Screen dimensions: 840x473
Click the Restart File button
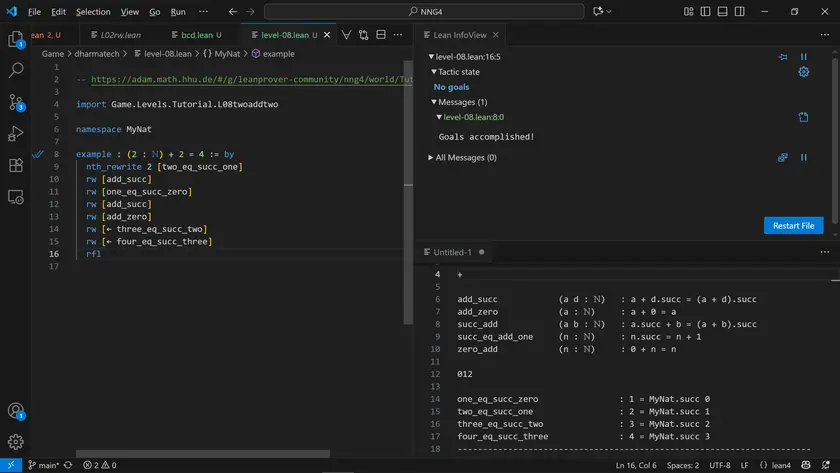point(794,225)
